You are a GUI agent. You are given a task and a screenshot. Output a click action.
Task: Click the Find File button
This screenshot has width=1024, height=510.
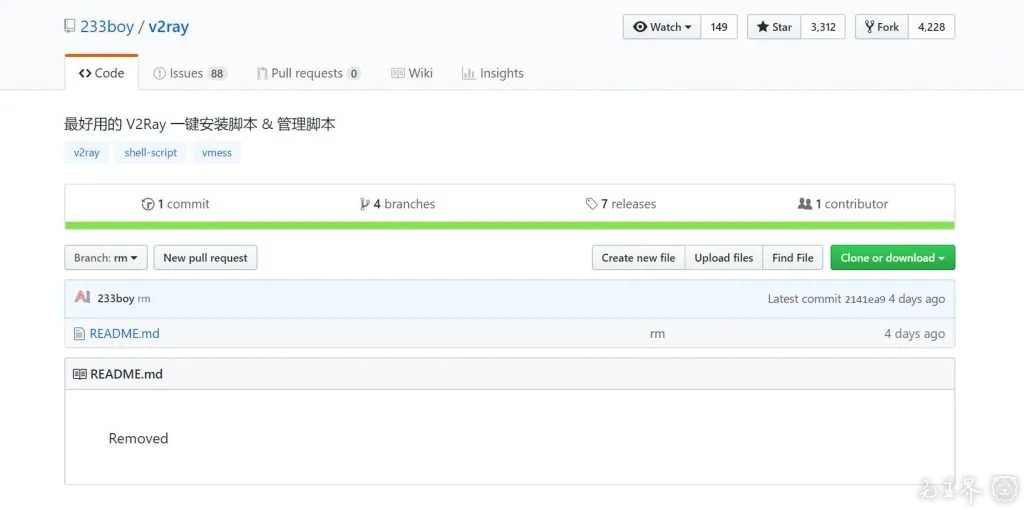(793, 257)
